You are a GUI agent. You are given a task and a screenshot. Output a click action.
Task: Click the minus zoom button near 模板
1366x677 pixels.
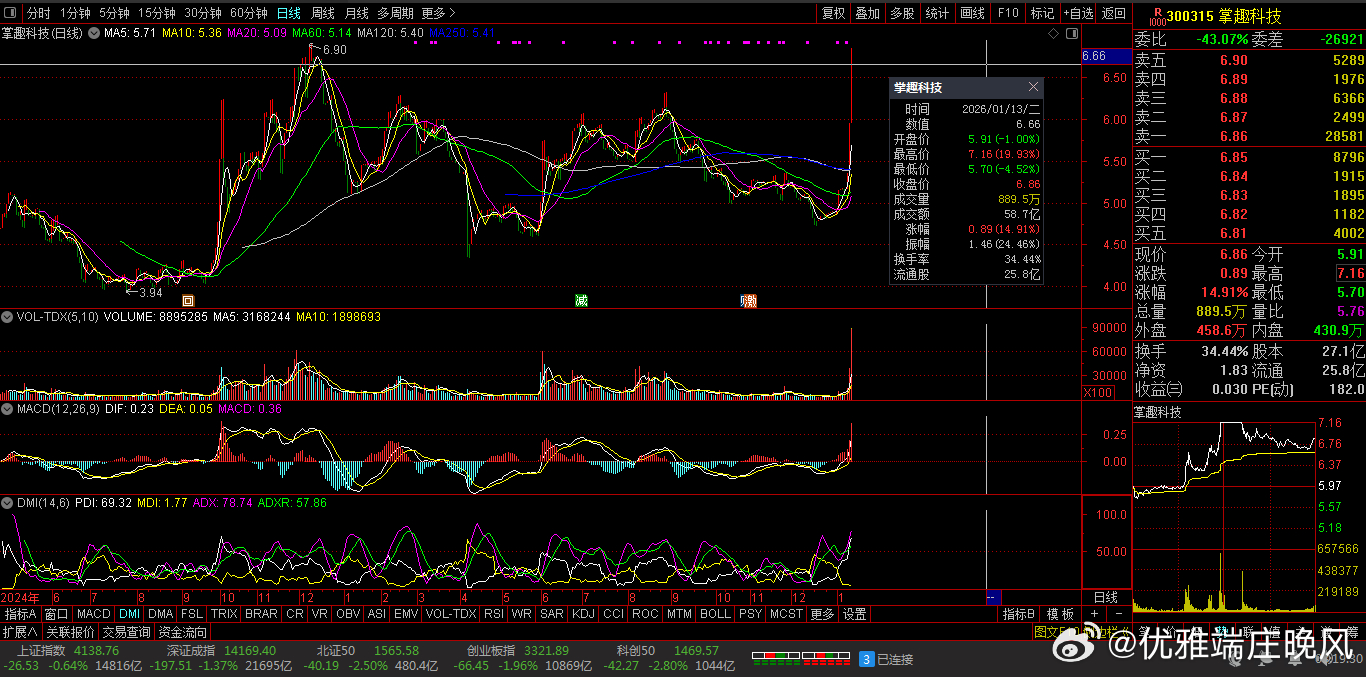pyautogui.click(x=1118, y=613)
